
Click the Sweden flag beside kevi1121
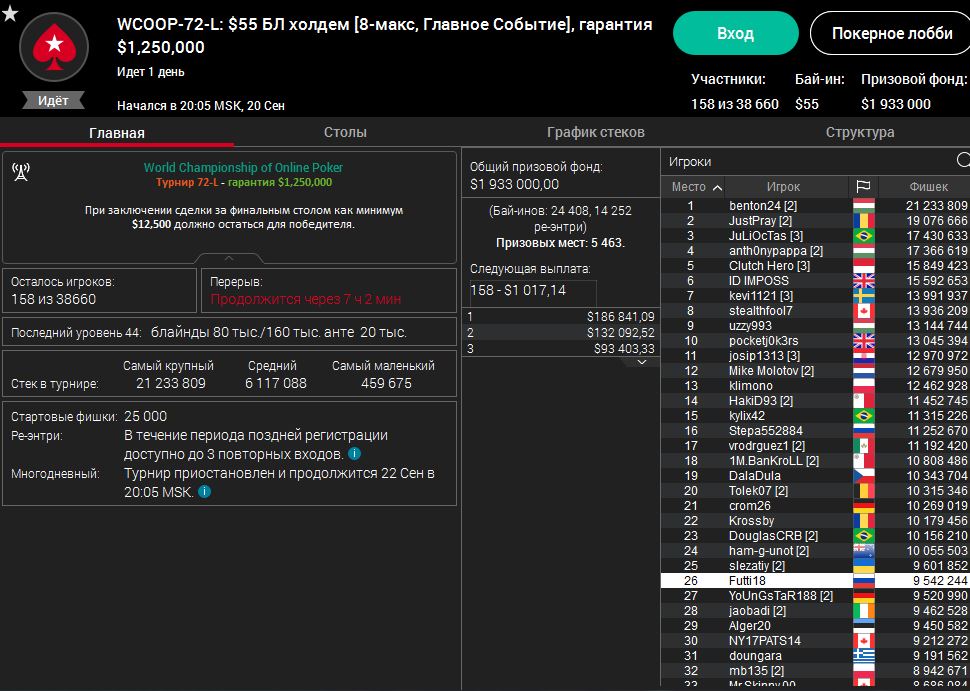click(864, 296)
